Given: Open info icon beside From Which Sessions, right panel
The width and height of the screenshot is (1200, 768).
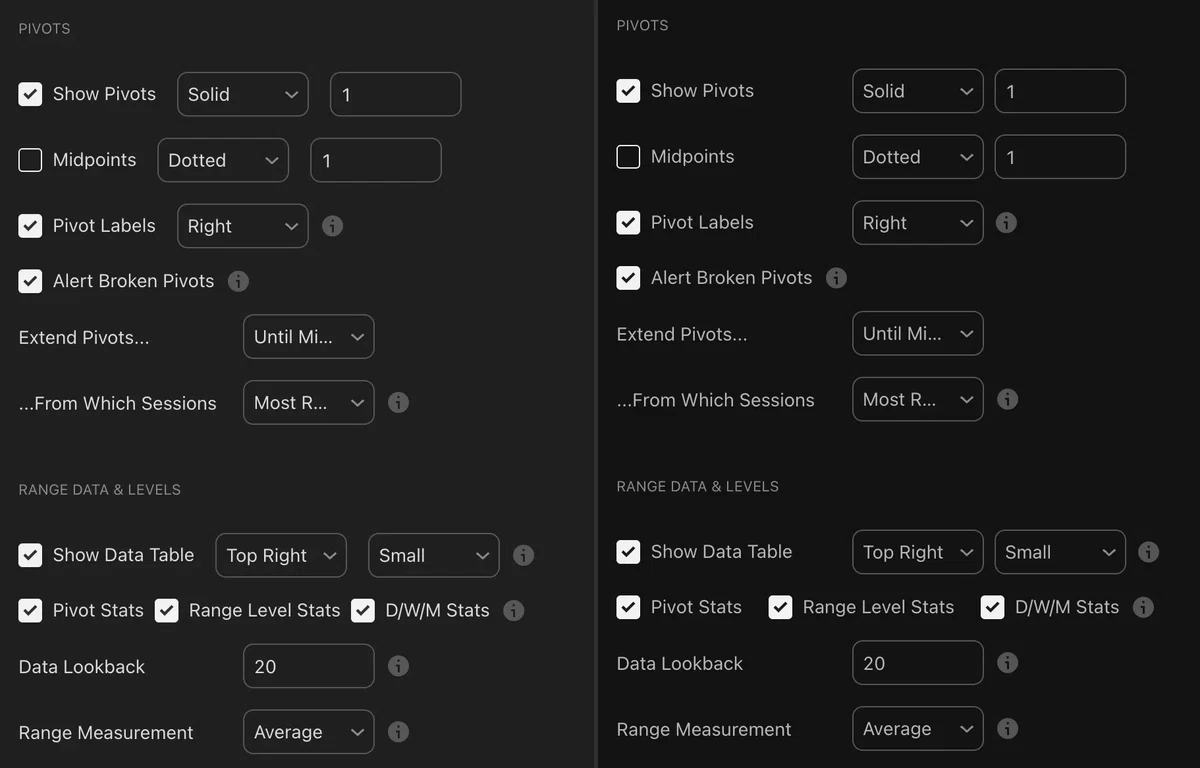Looking at the screenshot, I should coord(1008,400).
